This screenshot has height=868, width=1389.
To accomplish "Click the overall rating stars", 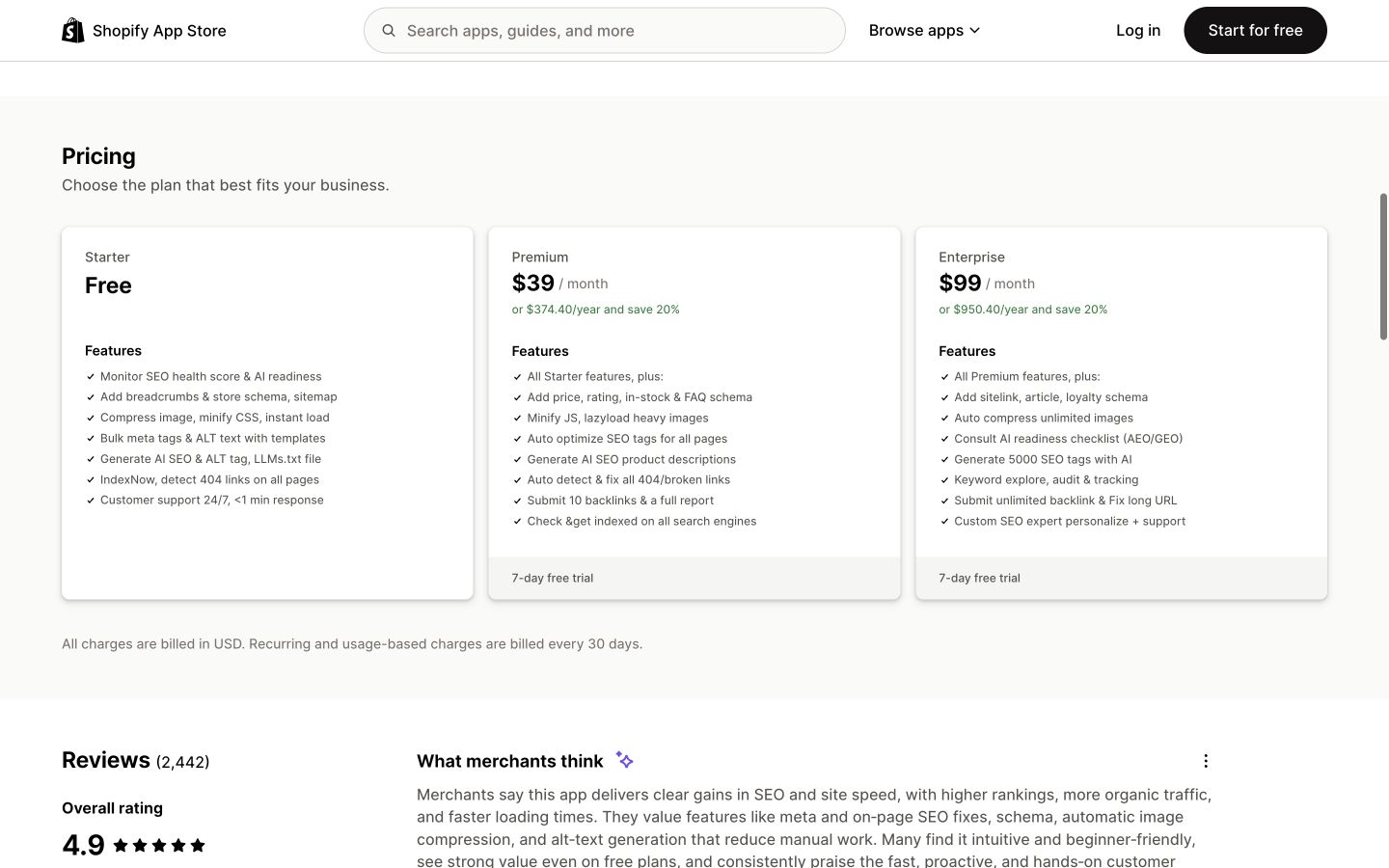I will pos(159,846).
